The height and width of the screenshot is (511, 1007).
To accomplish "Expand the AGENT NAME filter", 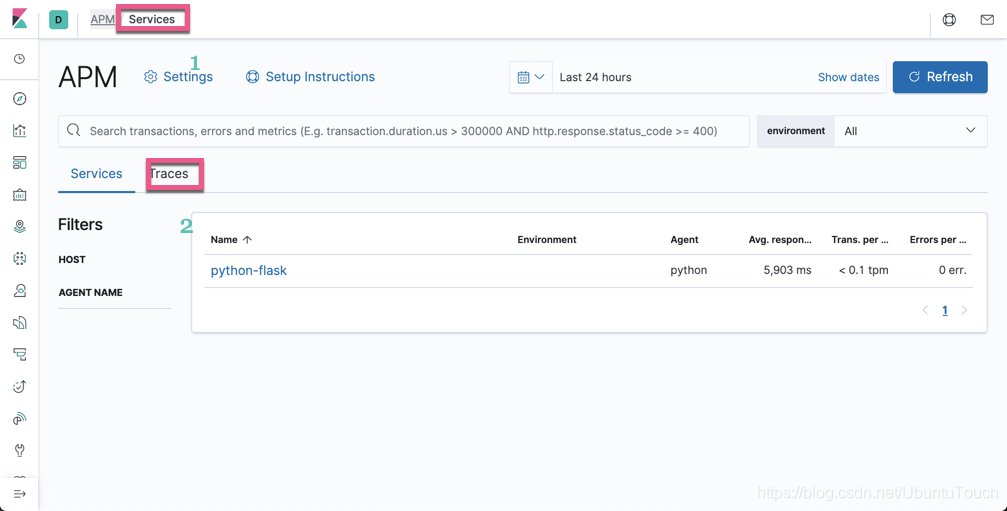I will pos(91,292).
